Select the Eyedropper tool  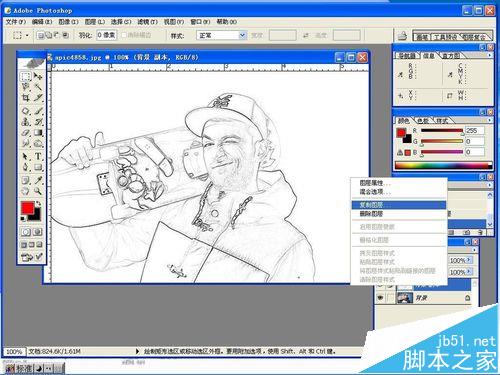[x=38, y=180]
